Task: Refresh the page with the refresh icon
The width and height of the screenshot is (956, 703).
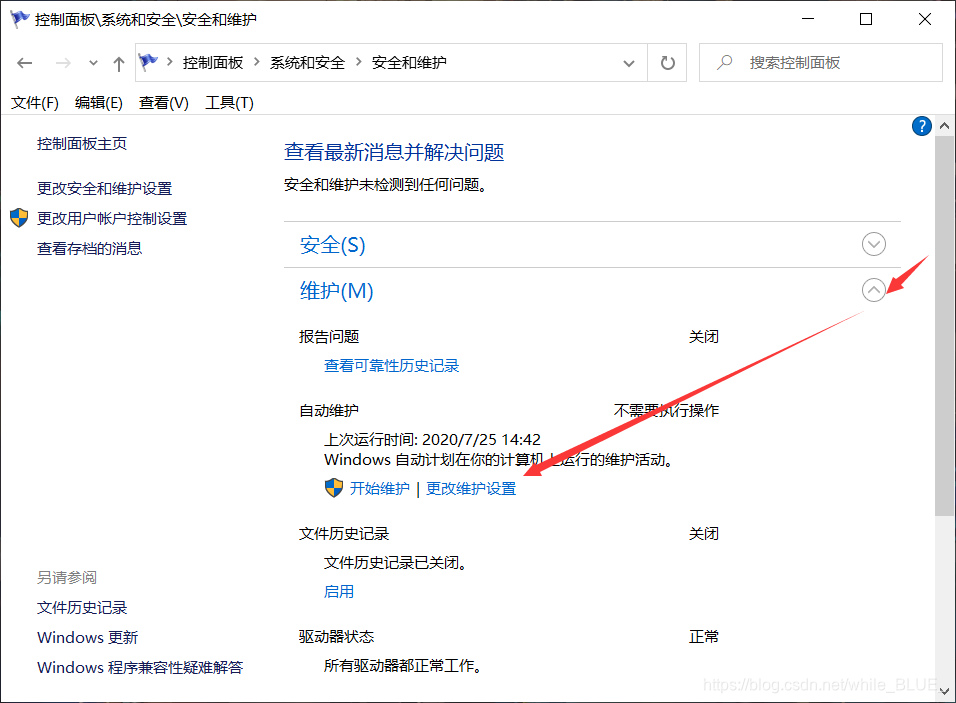Action: (x=668, y=63)
